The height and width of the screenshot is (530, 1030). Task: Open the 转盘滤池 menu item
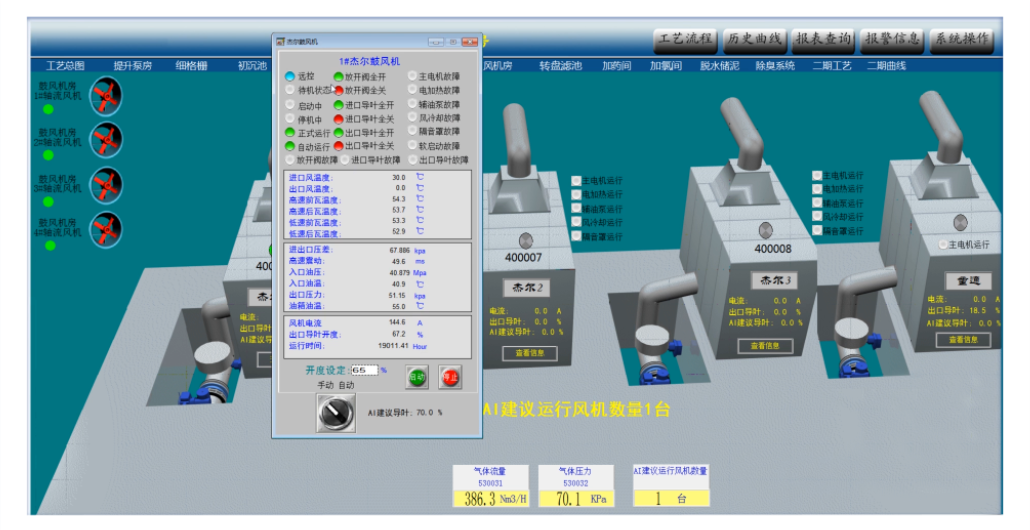tap(560, 66)
